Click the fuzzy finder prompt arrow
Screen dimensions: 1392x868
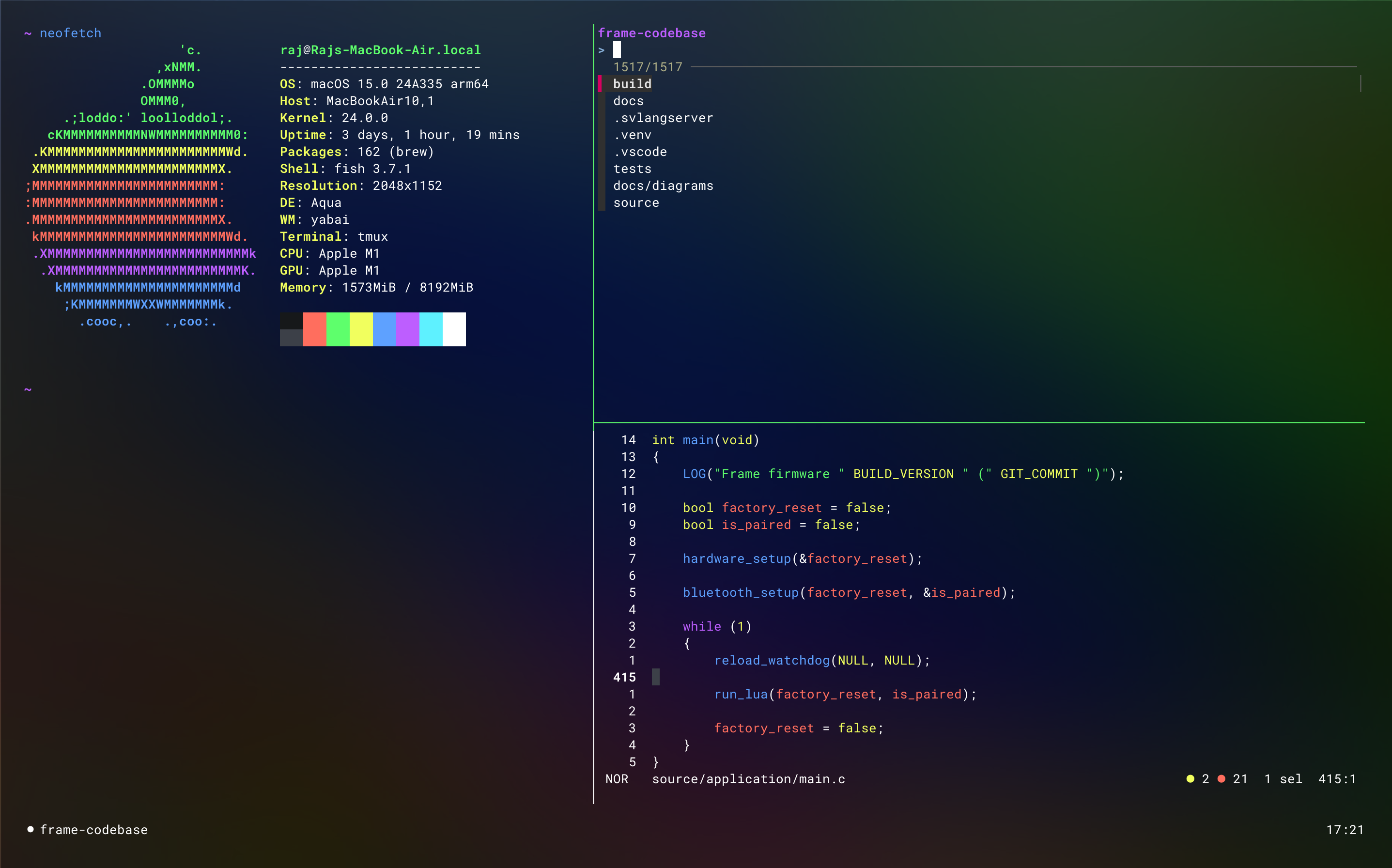(601, 50)
